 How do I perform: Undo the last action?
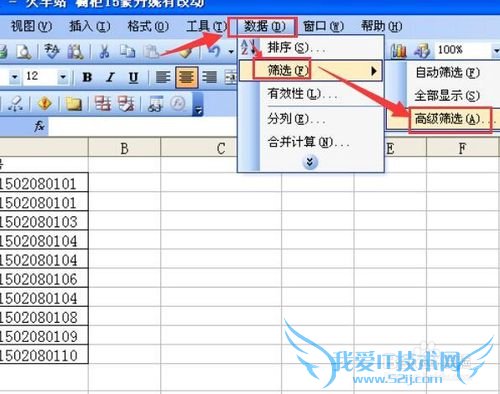pos(214,52)
